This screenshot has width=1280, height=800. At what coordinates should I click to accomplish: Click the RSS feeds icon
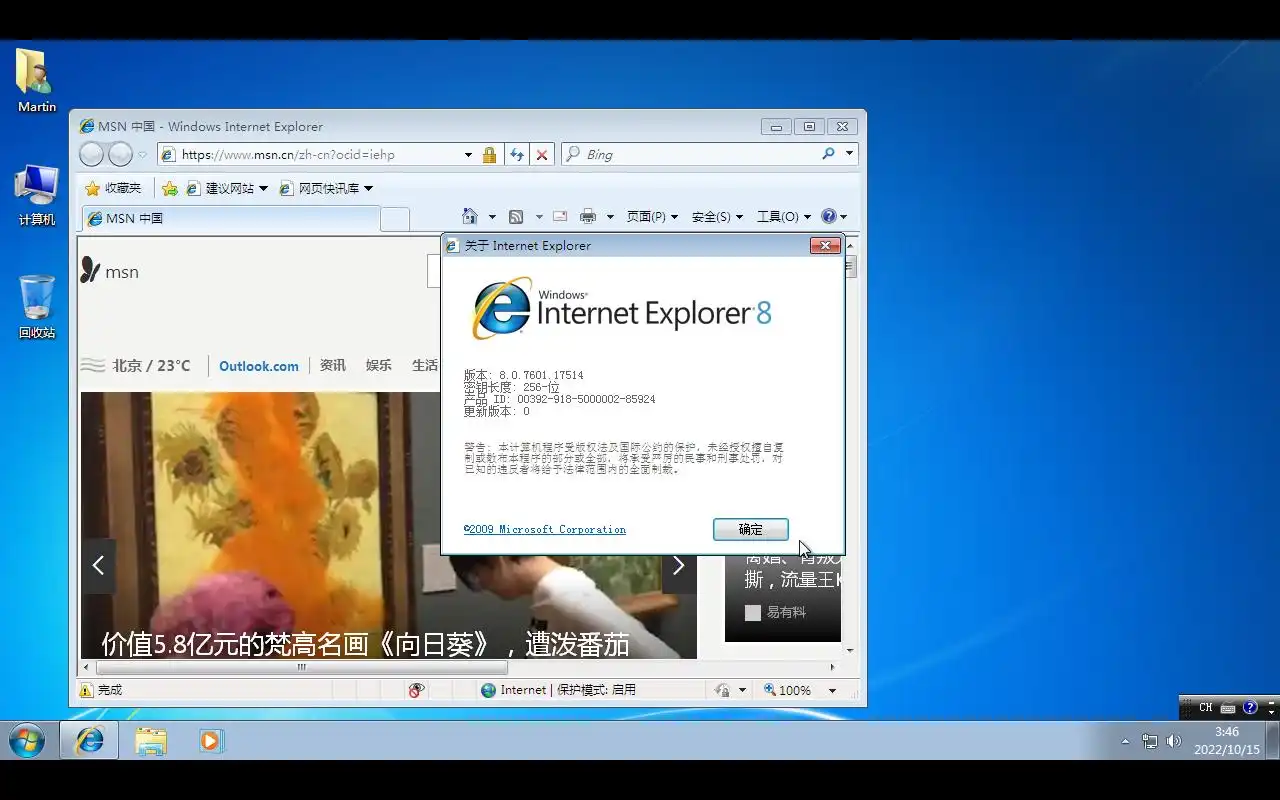[517, 216]
